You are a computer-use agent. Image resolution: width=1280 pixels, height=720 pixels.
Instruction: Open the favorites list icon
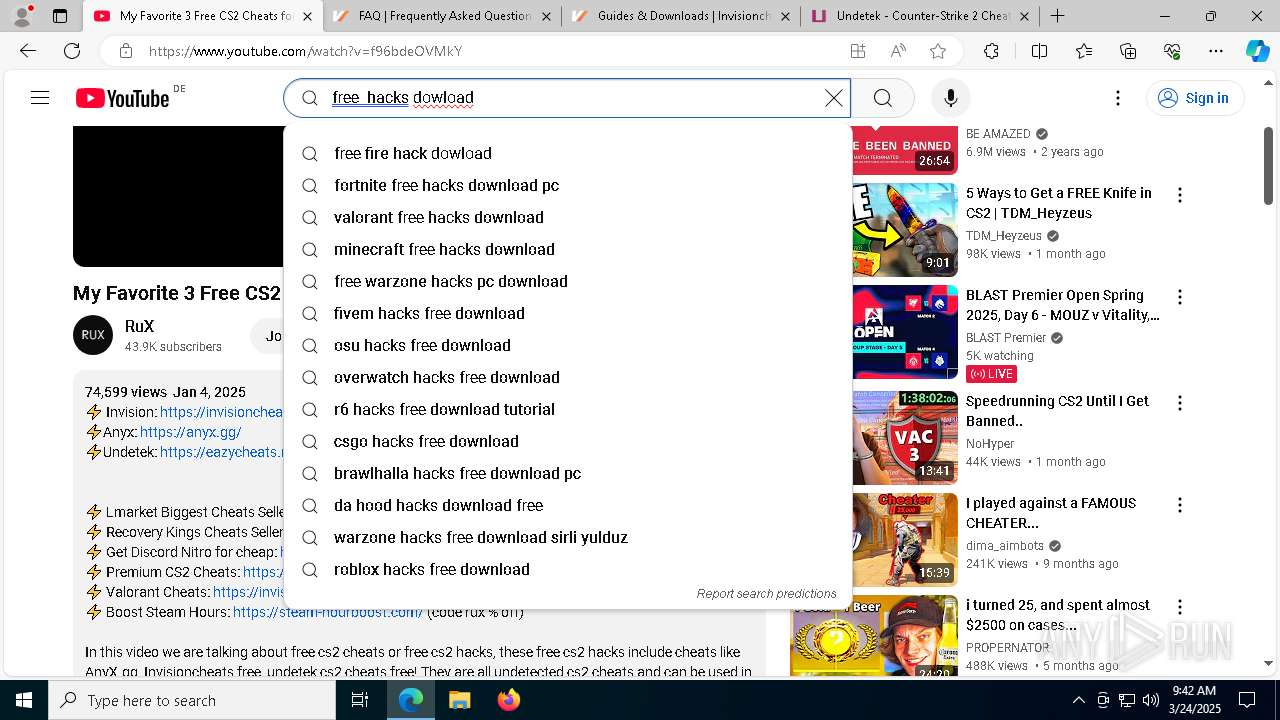(1084, 51)
